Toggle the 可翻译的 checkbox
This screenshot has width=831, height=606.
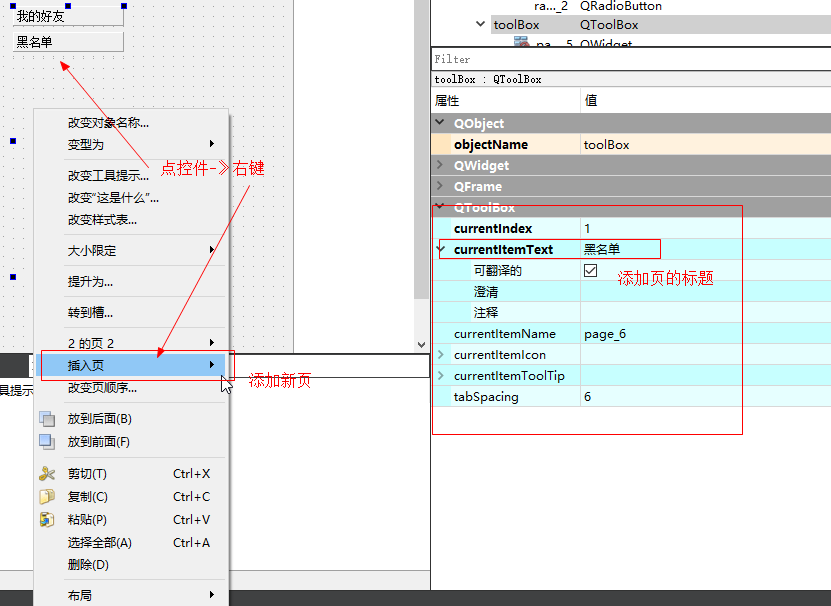(x=590, y=270)
